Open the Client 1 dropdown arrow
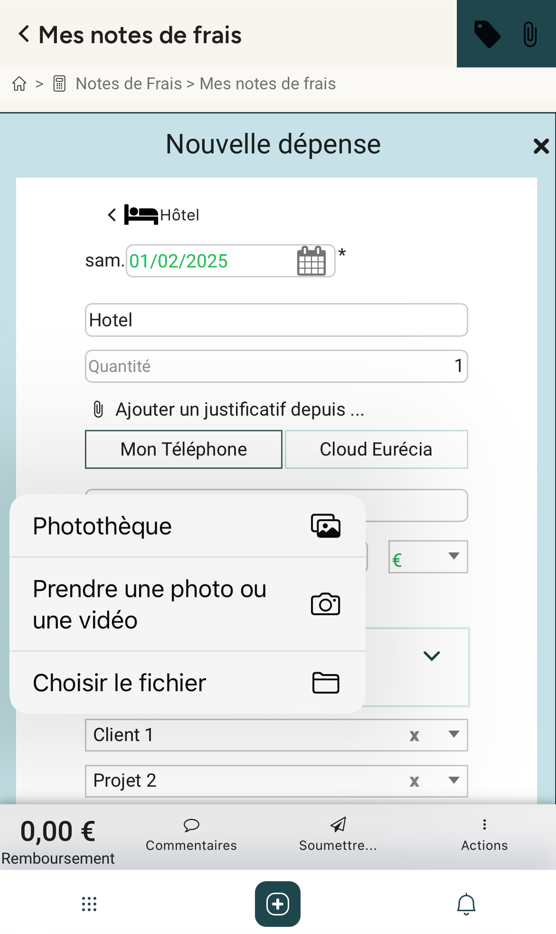The image size is (556, 934). 454,734
